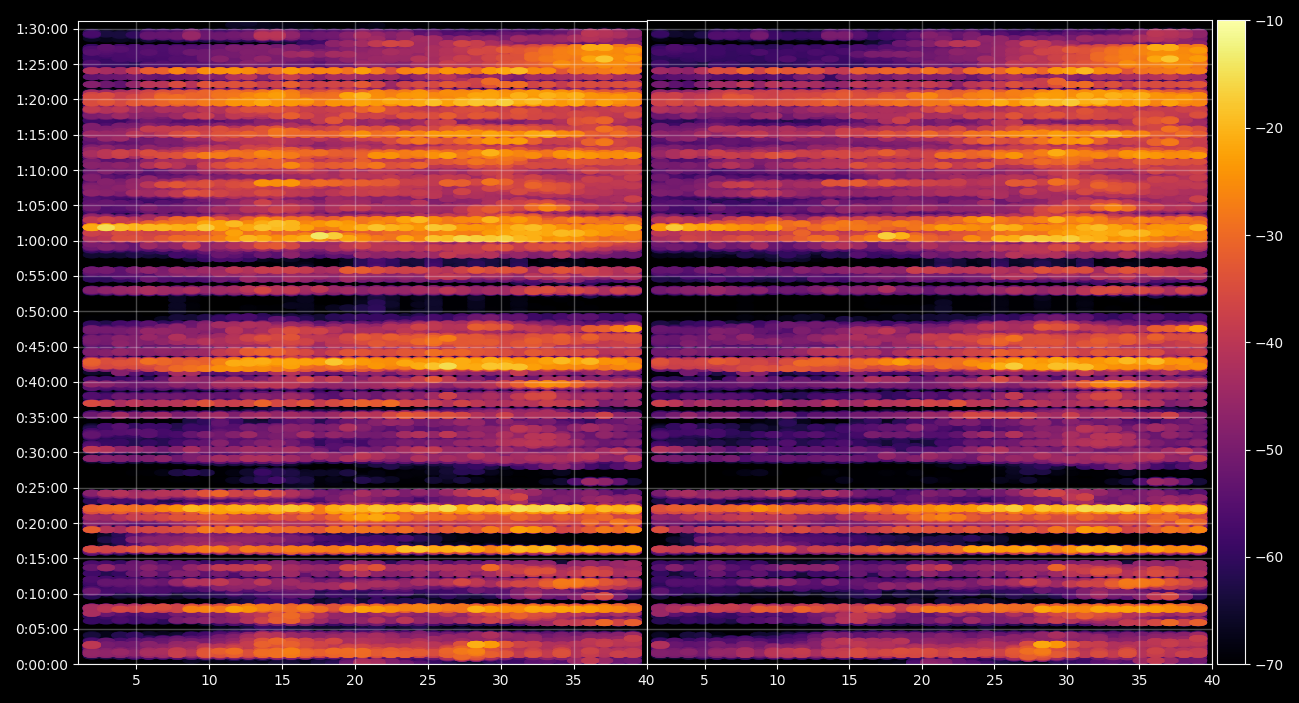The height and width of the screenshot is (703, 1299).
Task: Click the 0:05:00 y-axis tick label
Action: click(42, 629)
